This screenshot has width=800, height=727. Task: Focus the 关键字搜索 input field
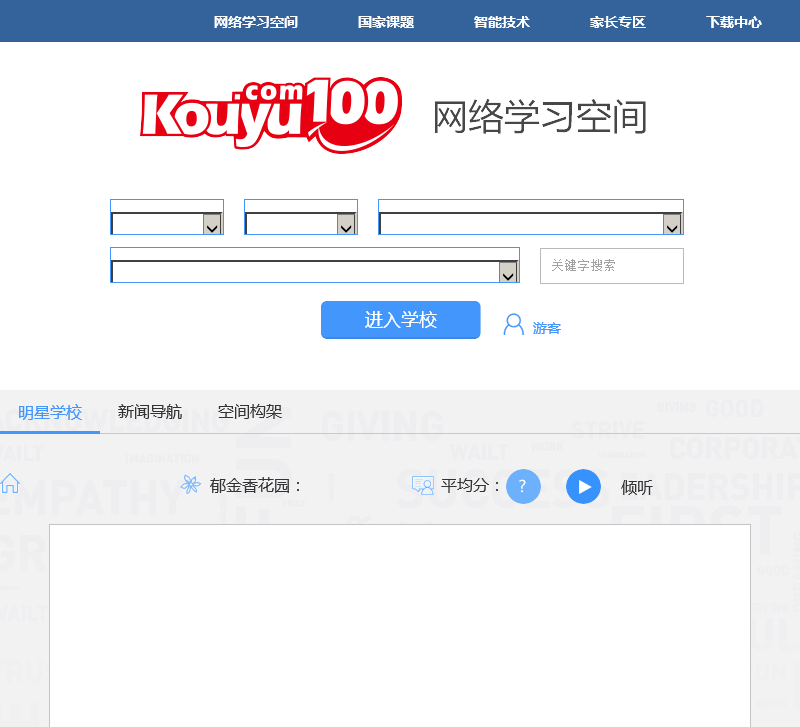[x=612, y=266]
